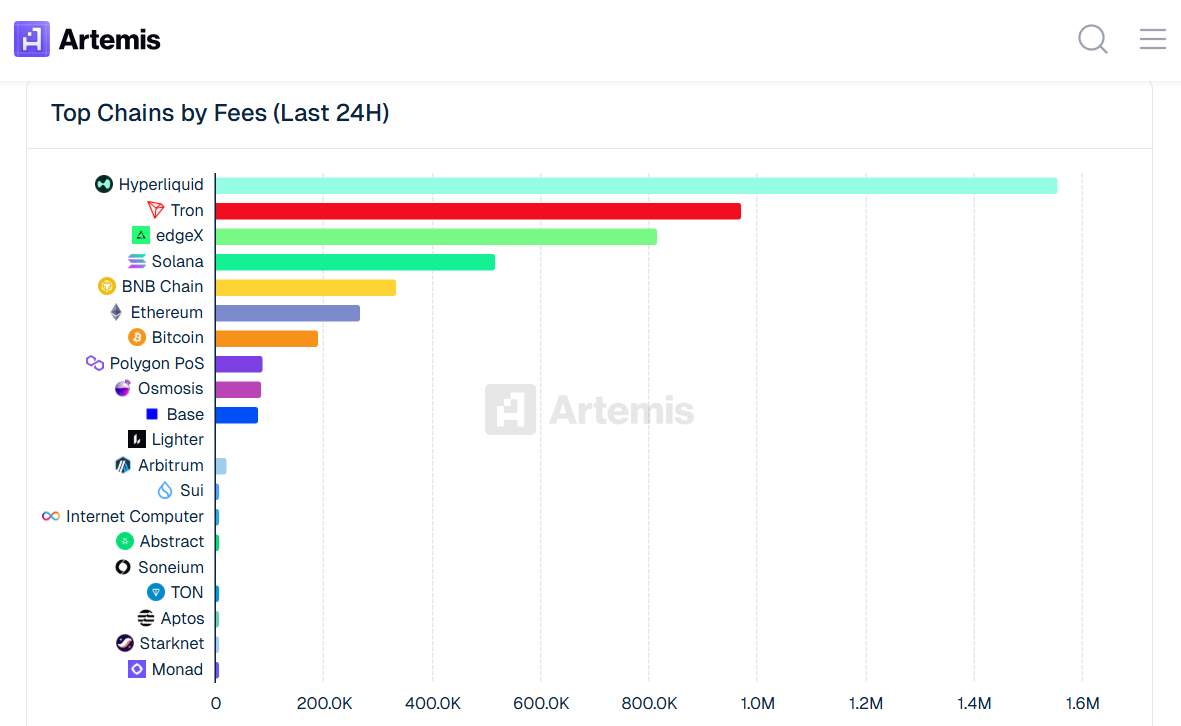Screen dimensions: 1181x726
Task: Click the Tron logo icon
Action: click(156, 210)
